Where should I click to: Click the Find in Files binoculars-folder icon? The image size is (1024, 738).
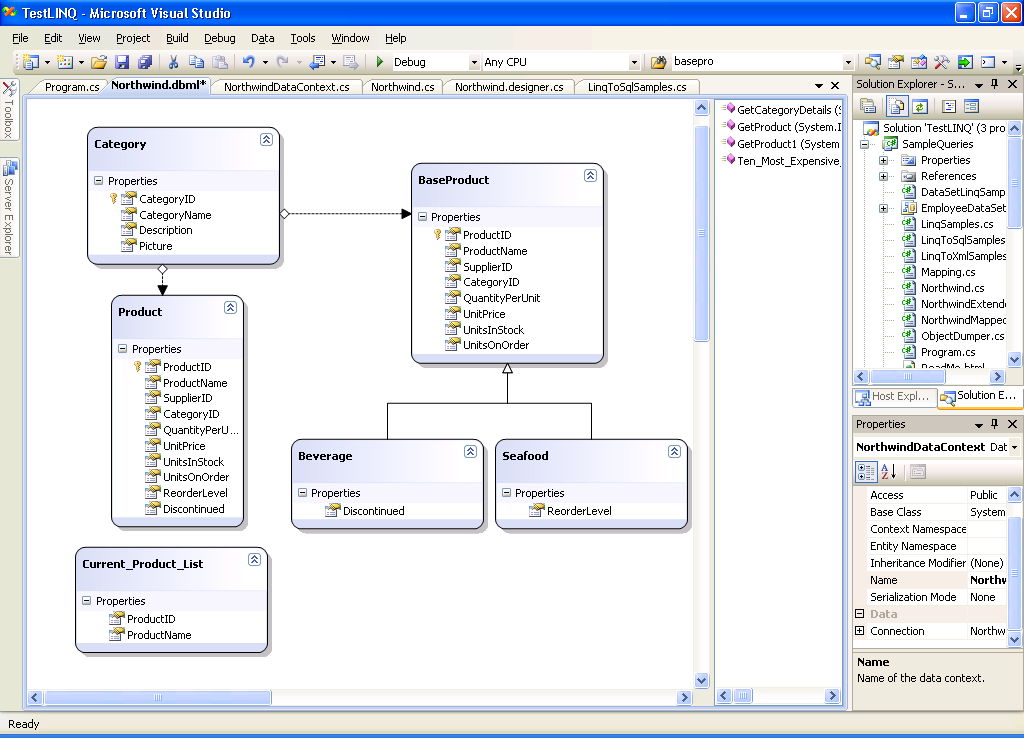[x=658, y=62]
